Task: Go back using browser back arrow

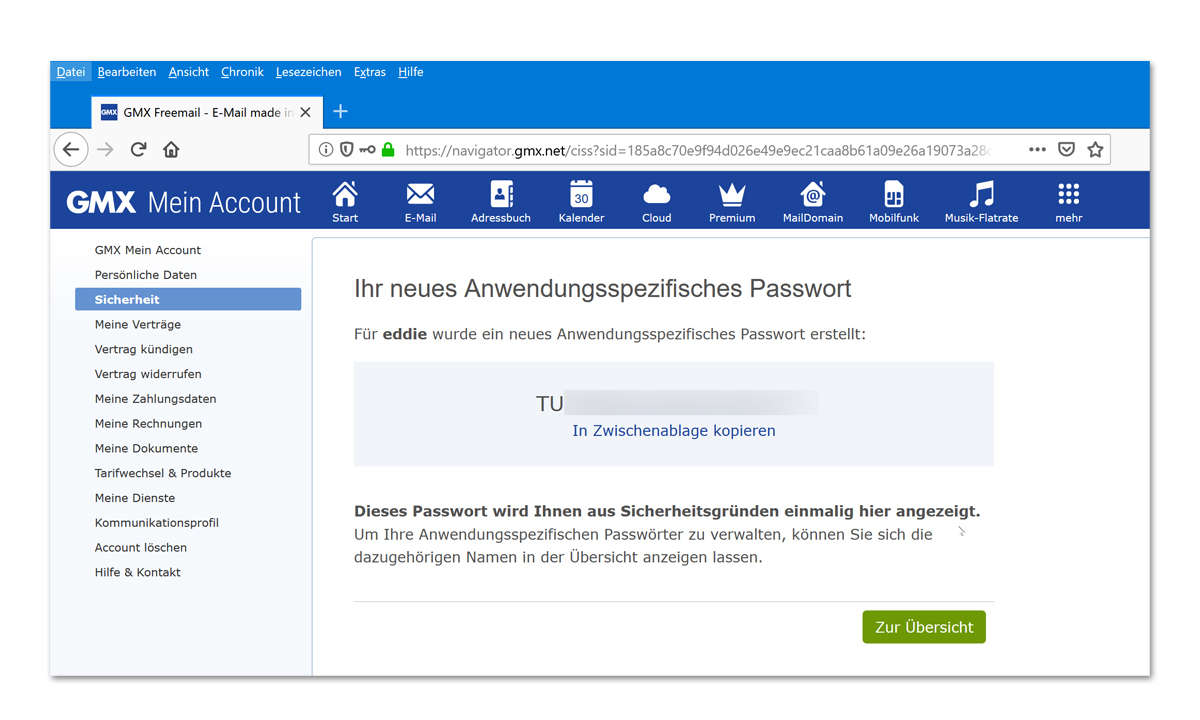Action: [x=70, y=150]
